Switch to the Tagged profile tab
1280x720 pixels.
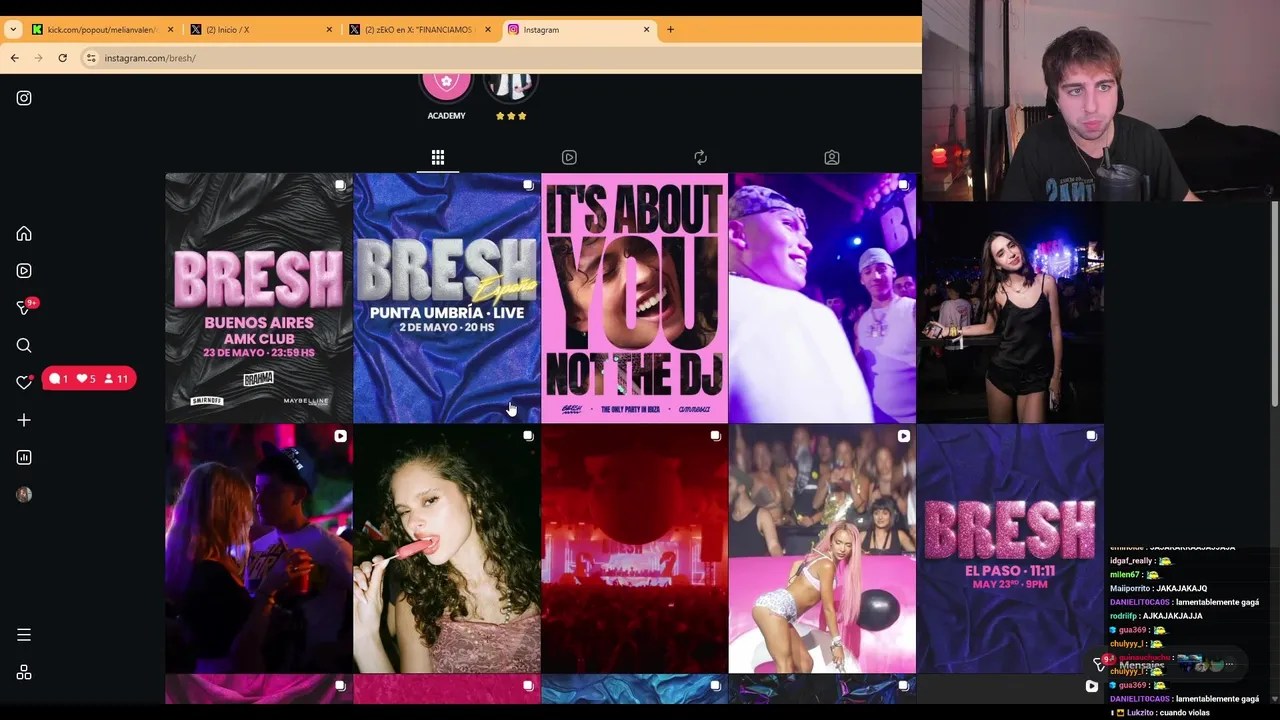click(x=831, y=157)
